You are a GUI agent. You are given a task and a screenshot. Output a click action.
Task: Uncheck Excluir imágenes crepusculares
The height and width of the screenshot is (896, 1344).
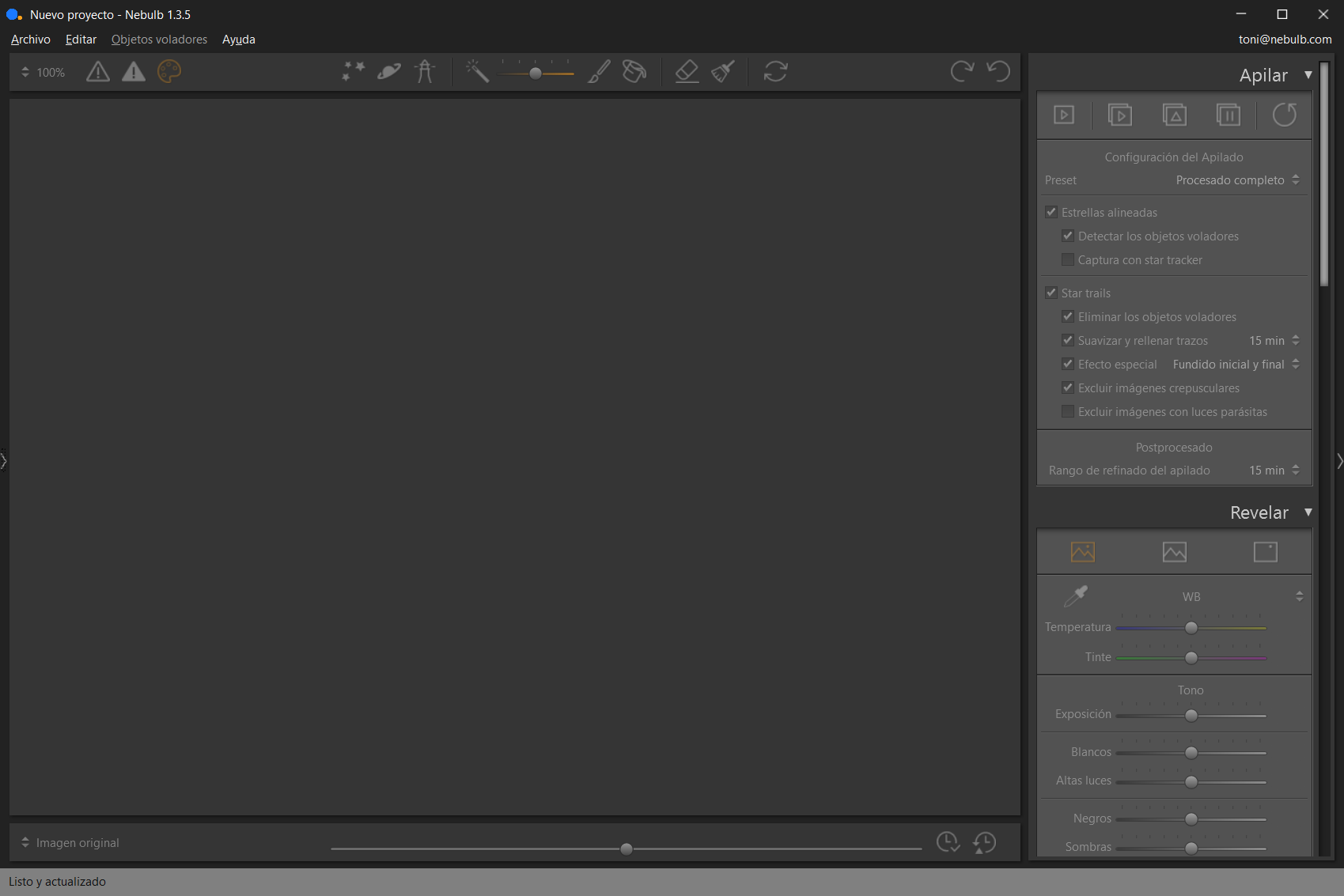pyautogui.click(x=1068, y=388)
